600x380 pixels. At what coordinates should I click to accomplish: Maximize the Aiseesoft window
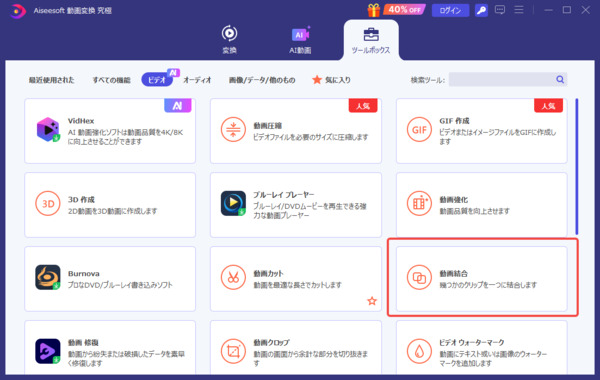(x=567, y=10)
